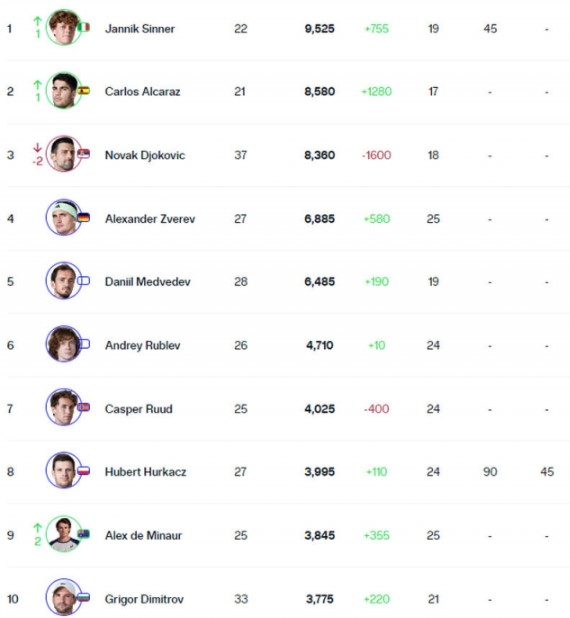The width and height of the screenshot is (570, 618).
Task: Click the Australian flag beside de Minaur
Action: coord(83,534)
